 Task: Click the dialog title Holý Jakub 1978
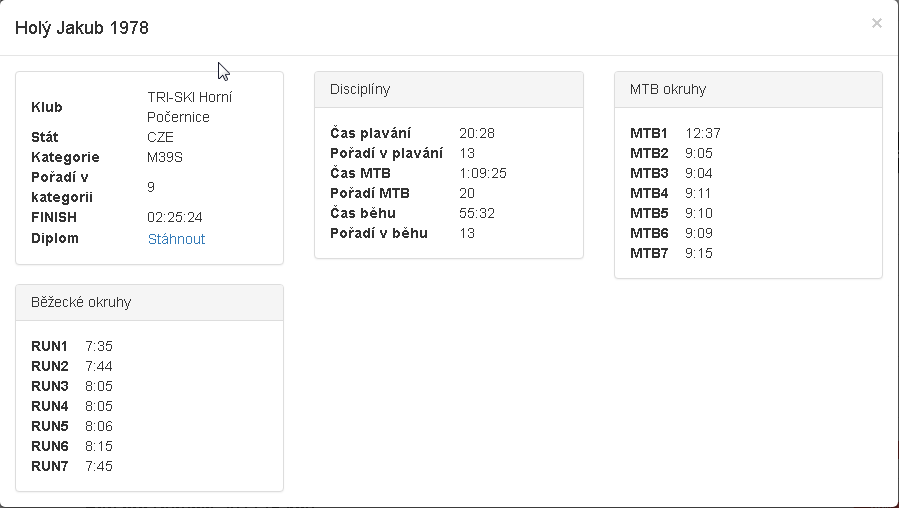point(82,28)
